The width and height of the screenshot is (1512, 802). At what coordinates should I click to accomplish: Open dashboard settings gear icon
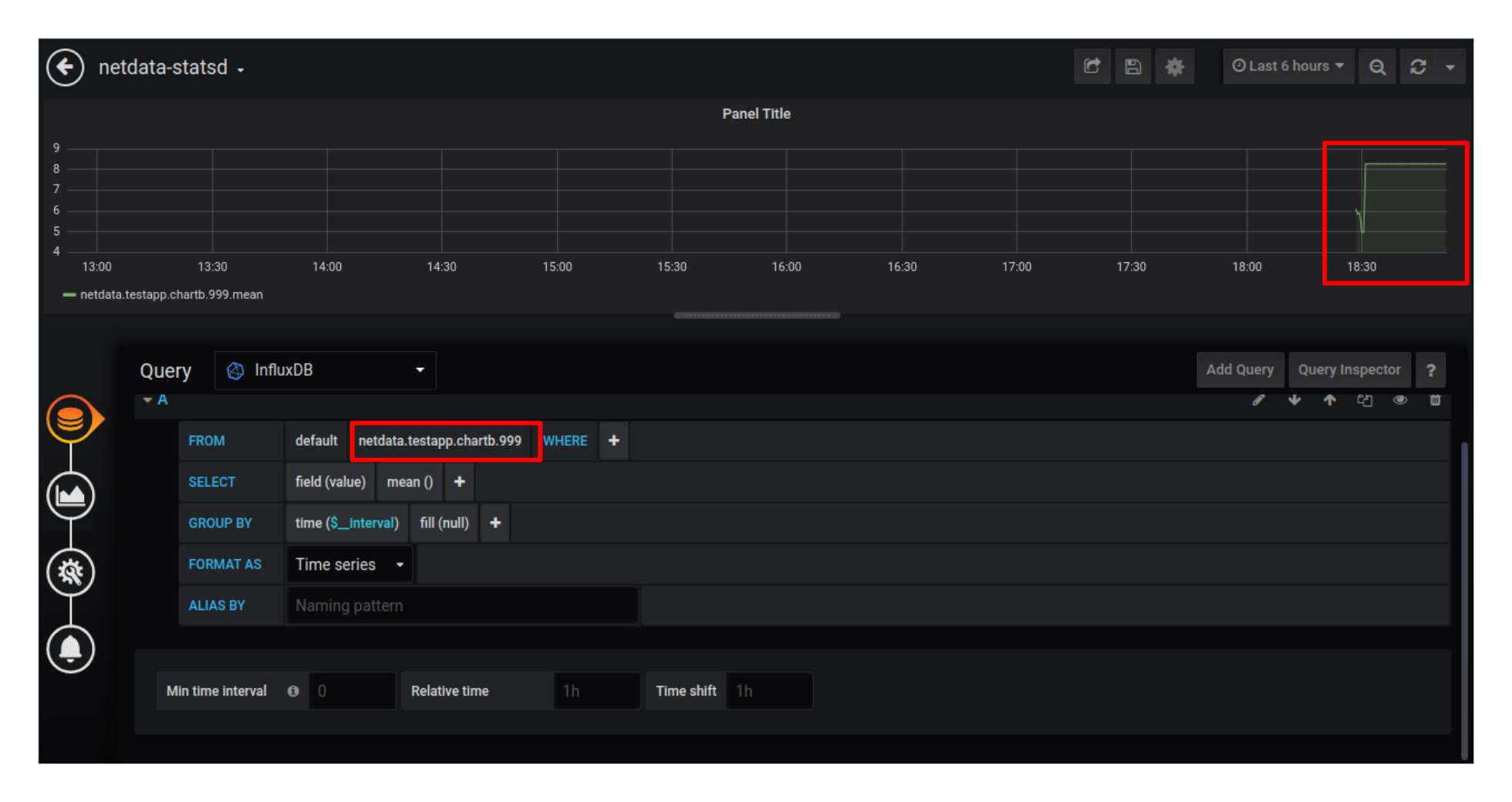[1174, 66]
